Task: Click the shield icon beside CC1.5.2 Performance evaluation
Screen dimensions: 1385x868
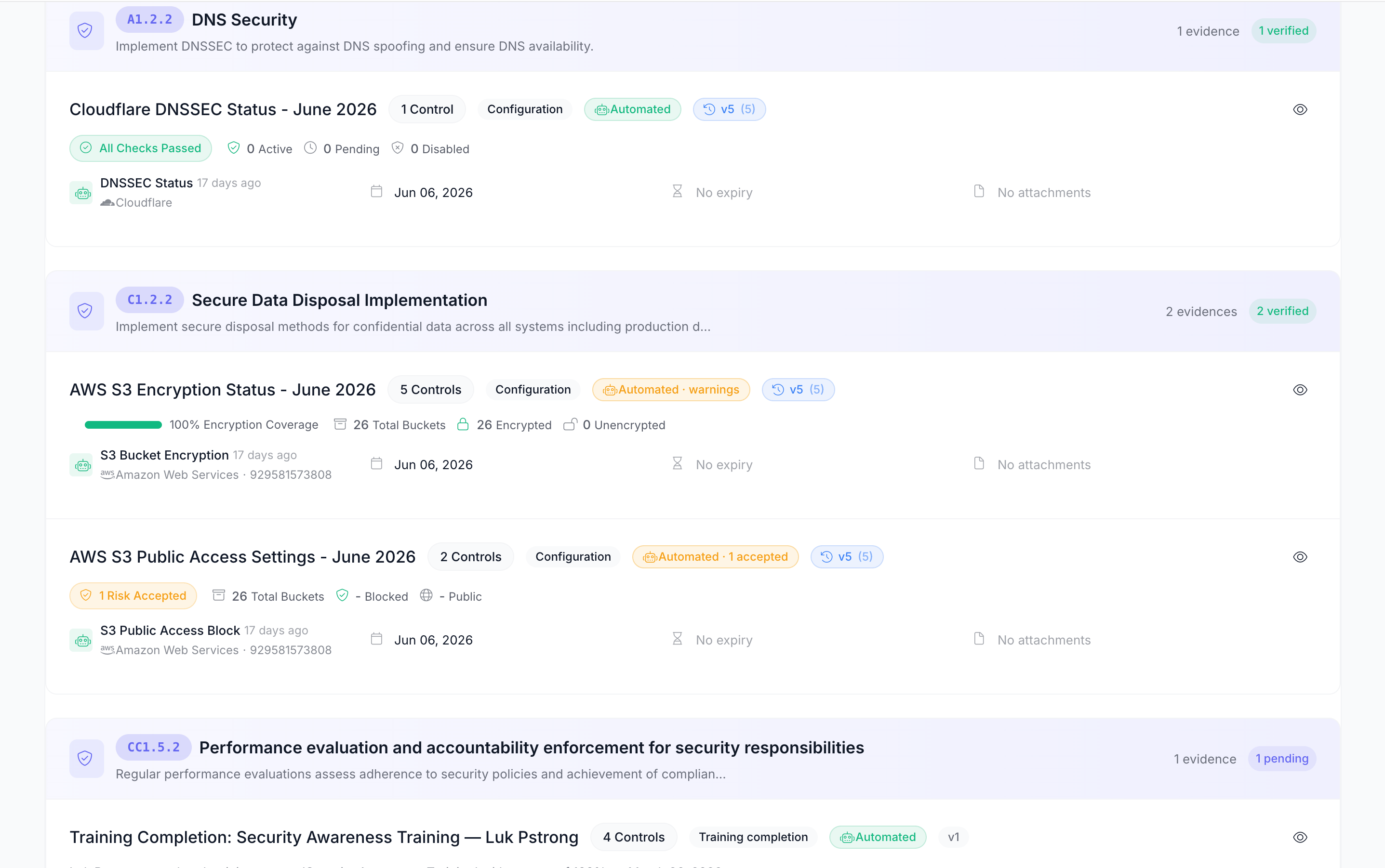Action: point(86,759)
